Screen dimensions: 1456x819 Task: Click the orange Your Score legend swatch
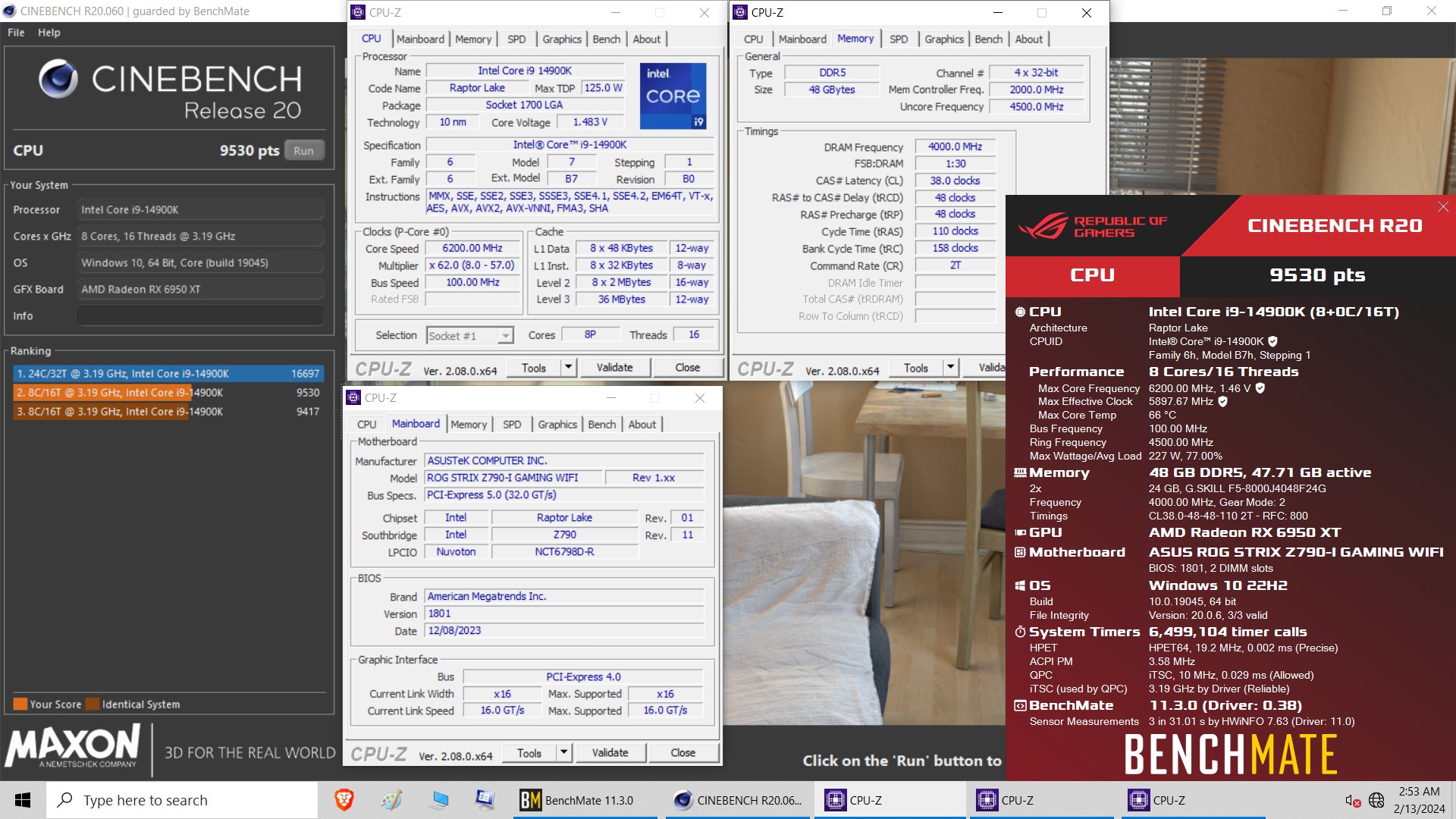coord(20,704)
